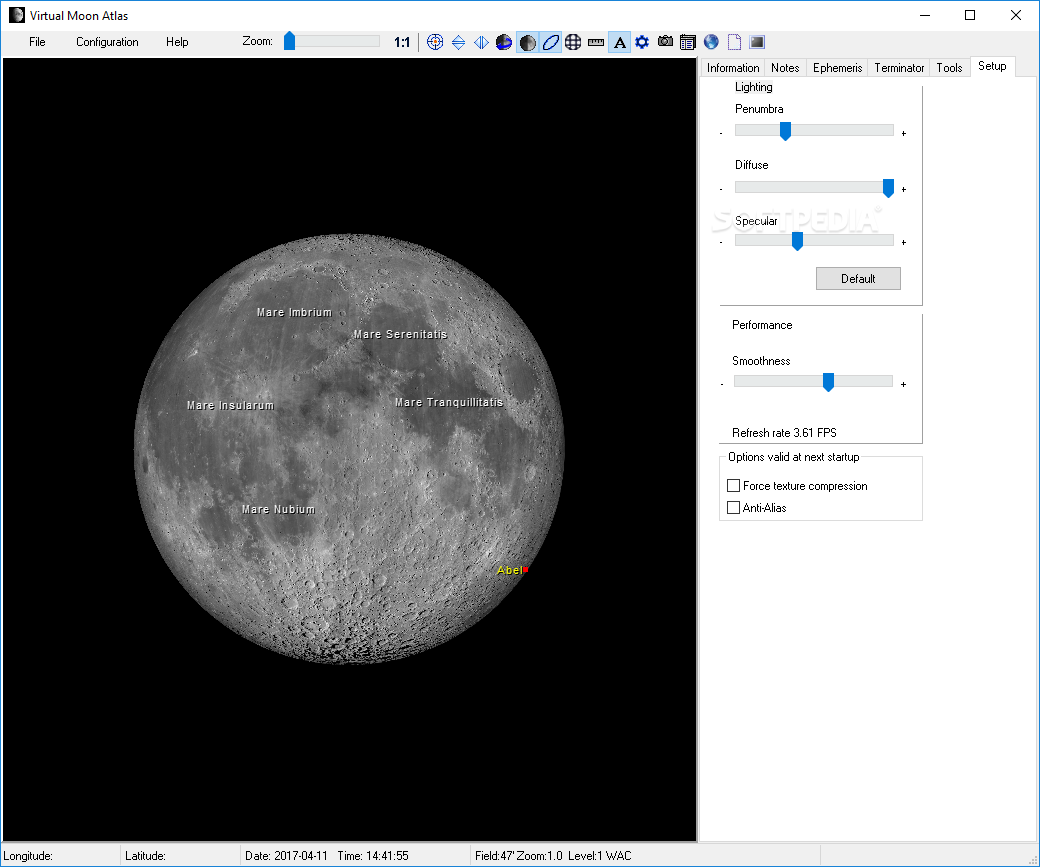Click the Field 47' Zoom status text
The image size is (1040, 867).
519,856
